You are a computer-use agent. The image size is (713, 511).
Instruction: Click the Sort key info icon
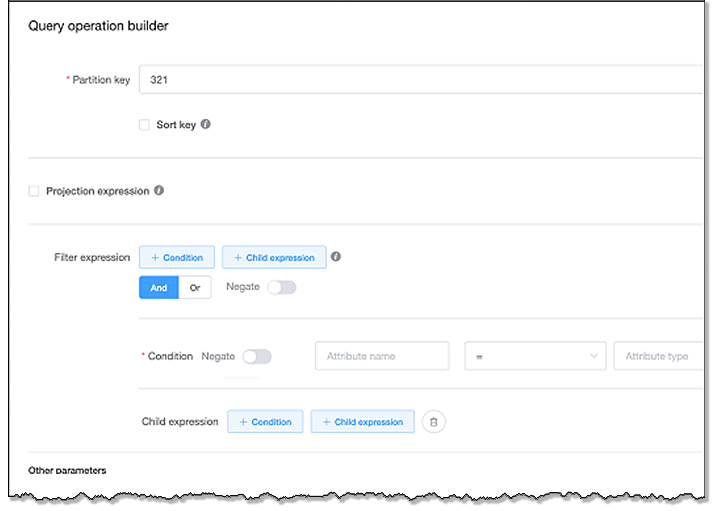206,125
